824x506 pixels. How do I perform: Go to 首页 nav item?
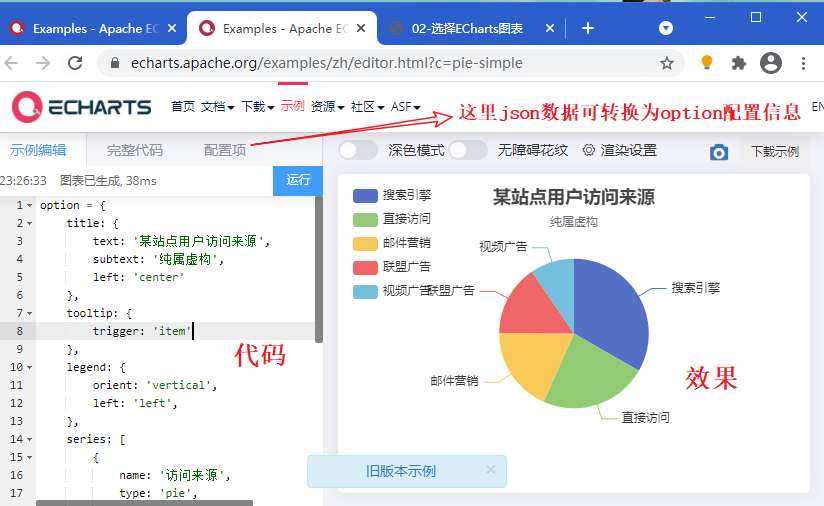pyautogui.click(x=183, y=107)
